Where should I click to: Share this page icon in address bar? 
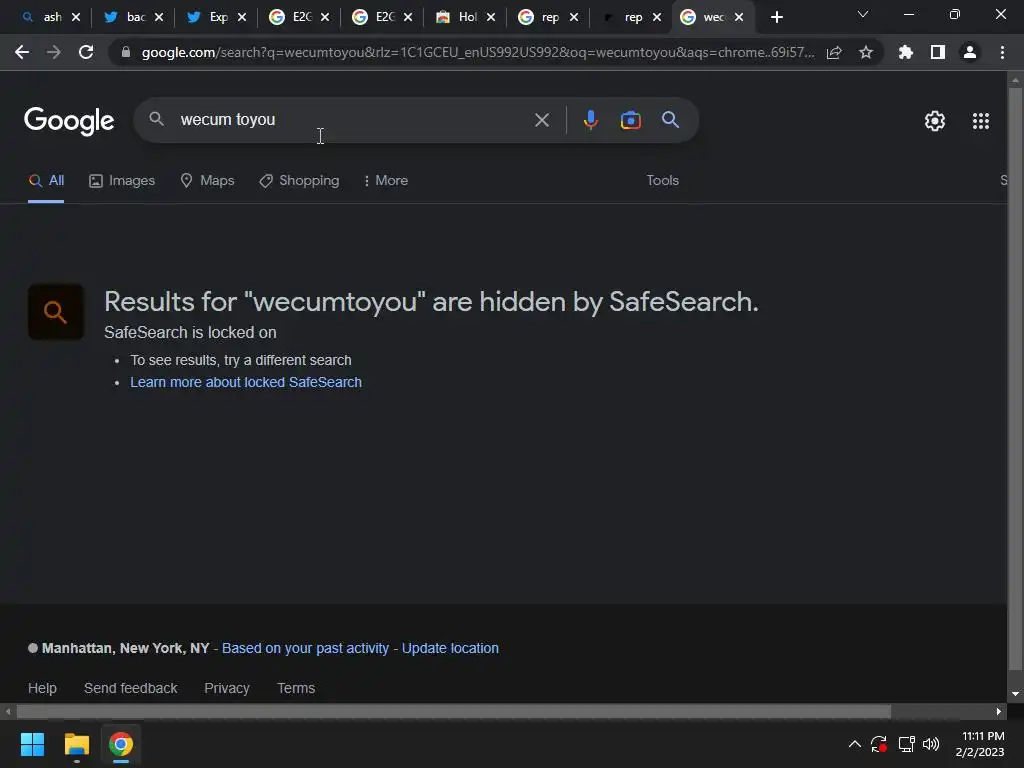coord(834,52)
